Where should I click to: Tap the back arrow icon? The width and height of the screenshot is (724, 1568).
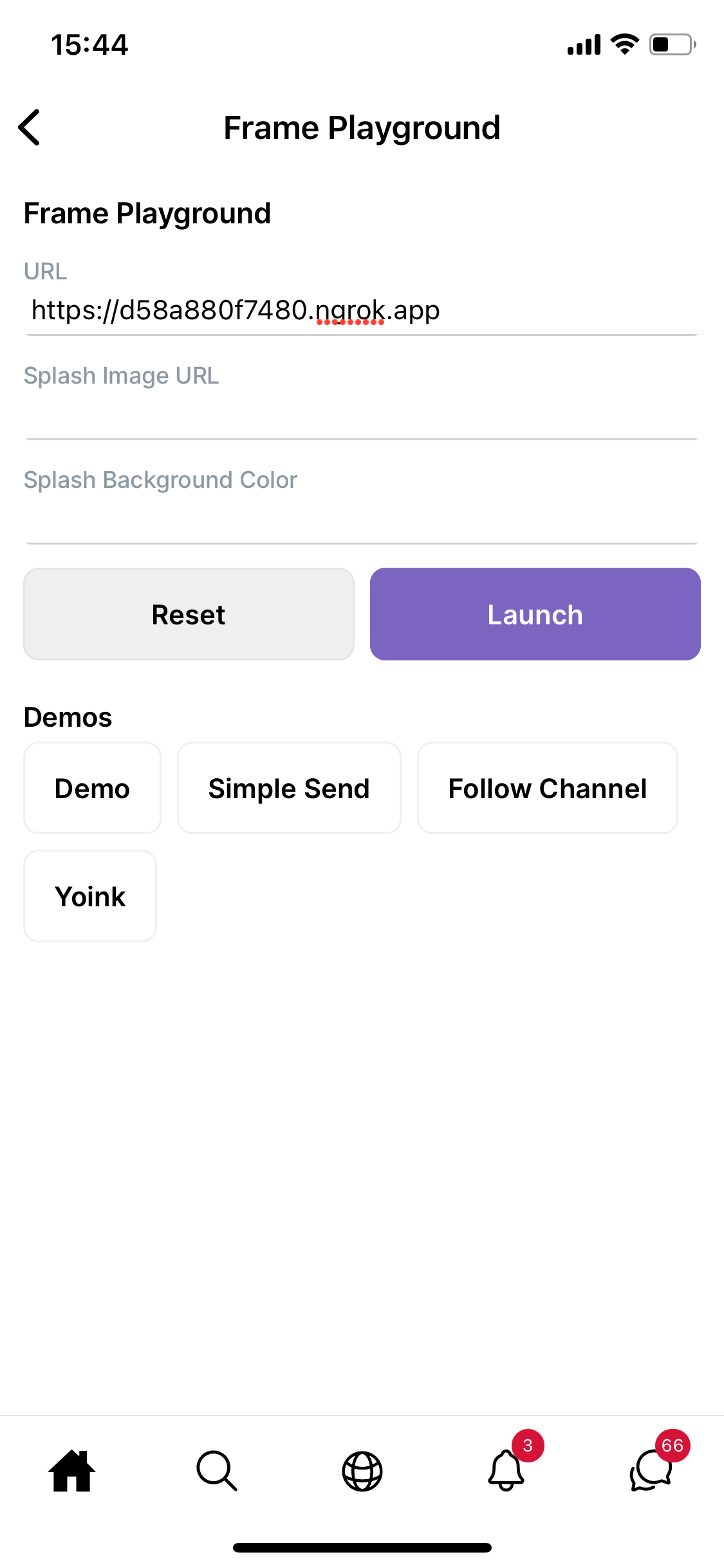30,127
